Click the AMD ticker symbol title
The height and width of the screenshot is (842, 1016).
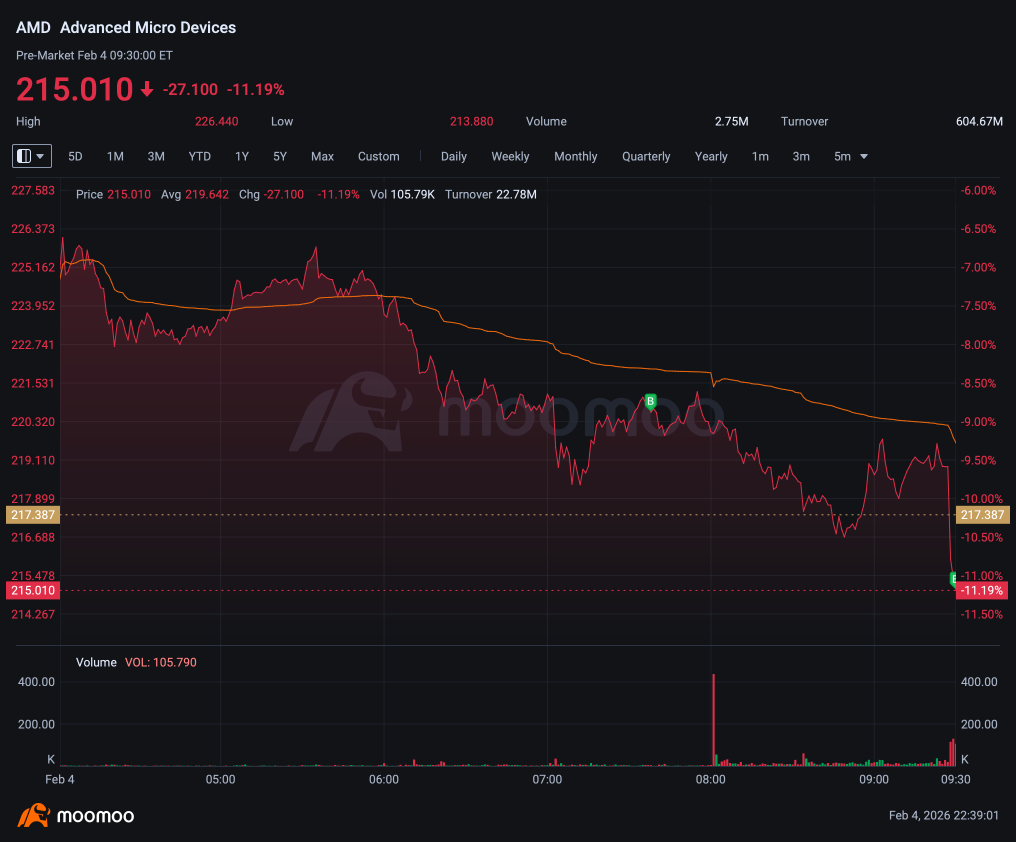[33, 28]
